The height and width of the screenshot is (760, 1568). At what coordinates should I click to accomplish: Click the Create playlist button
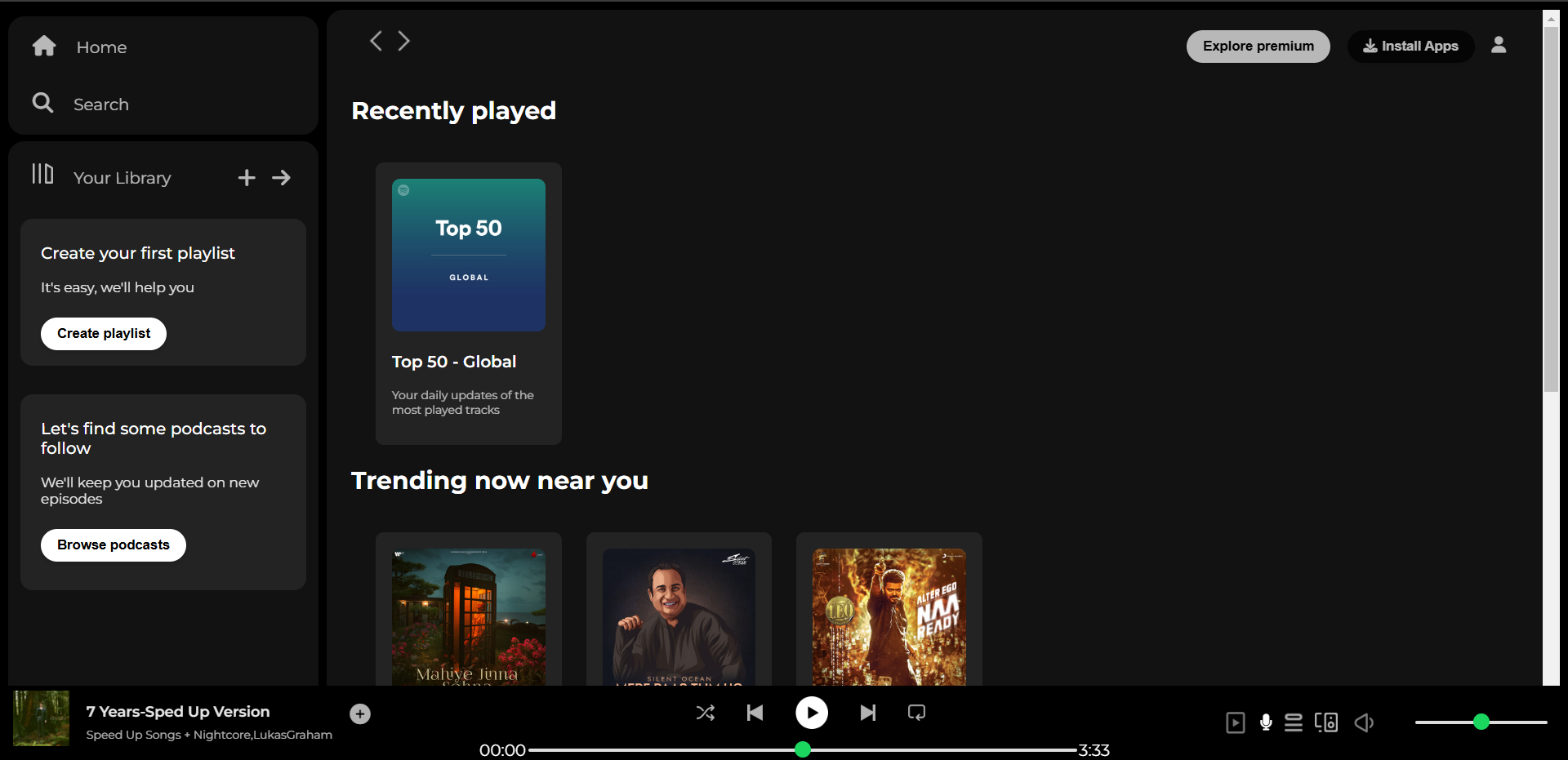(x=104, y=334)
